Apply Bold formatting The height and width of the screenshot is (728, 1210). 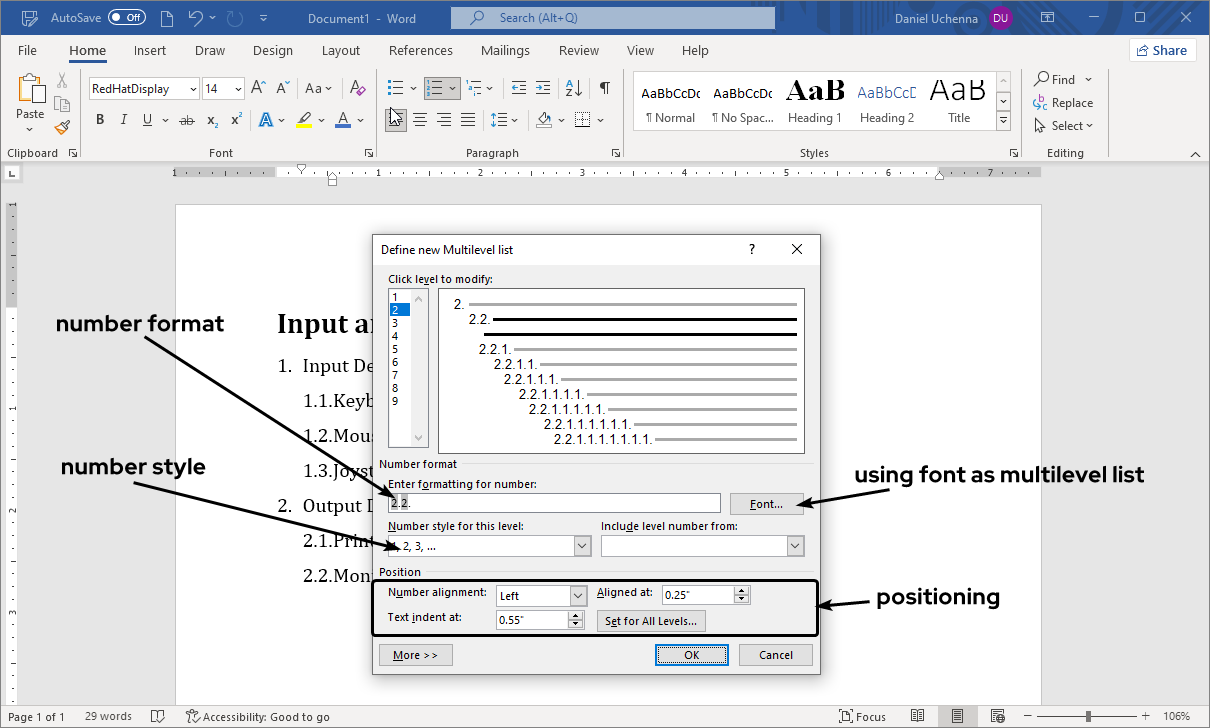coord(100,120)
